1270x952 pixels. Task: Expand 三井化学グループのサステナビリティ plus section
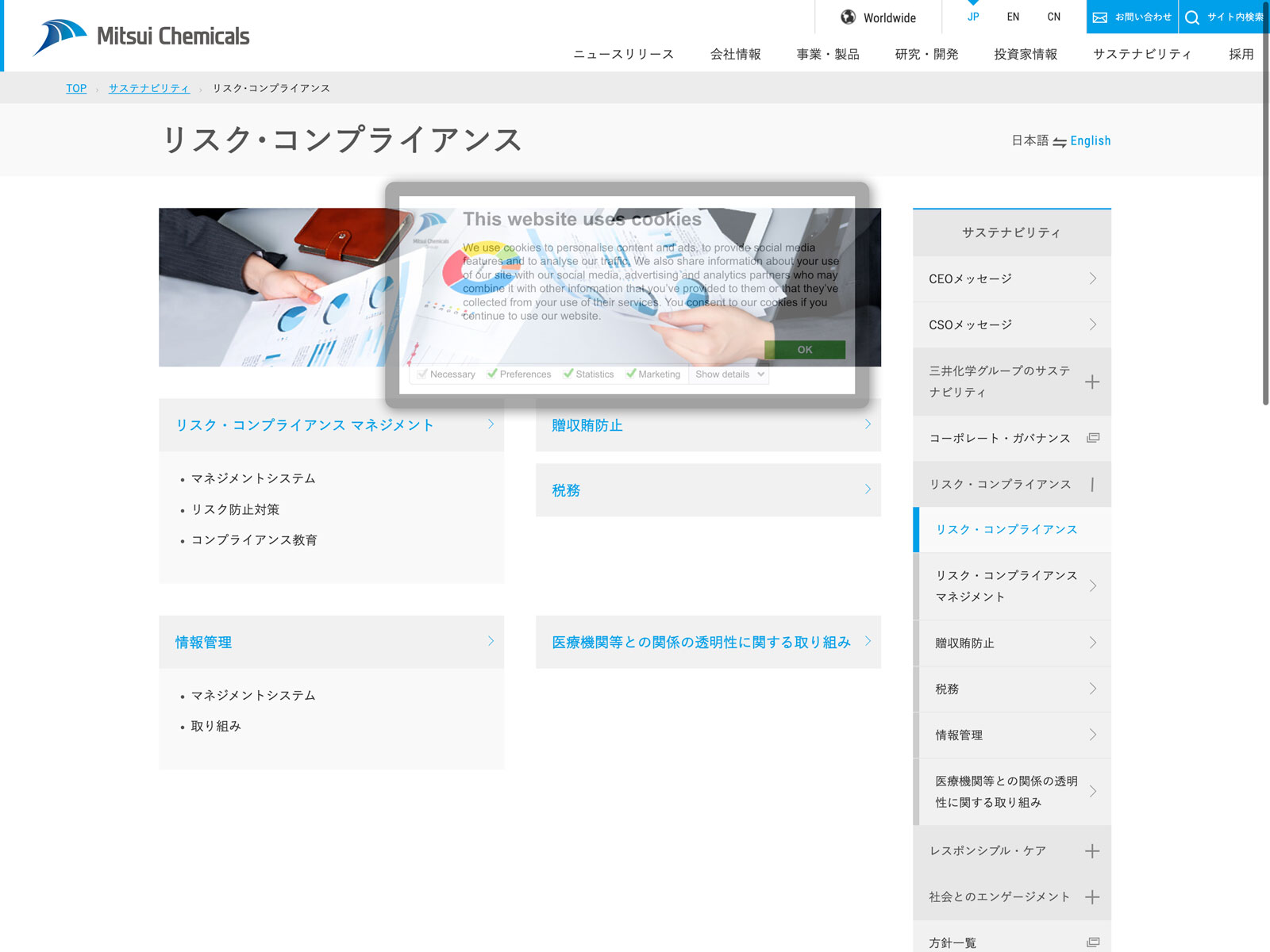pos(1092,382)
